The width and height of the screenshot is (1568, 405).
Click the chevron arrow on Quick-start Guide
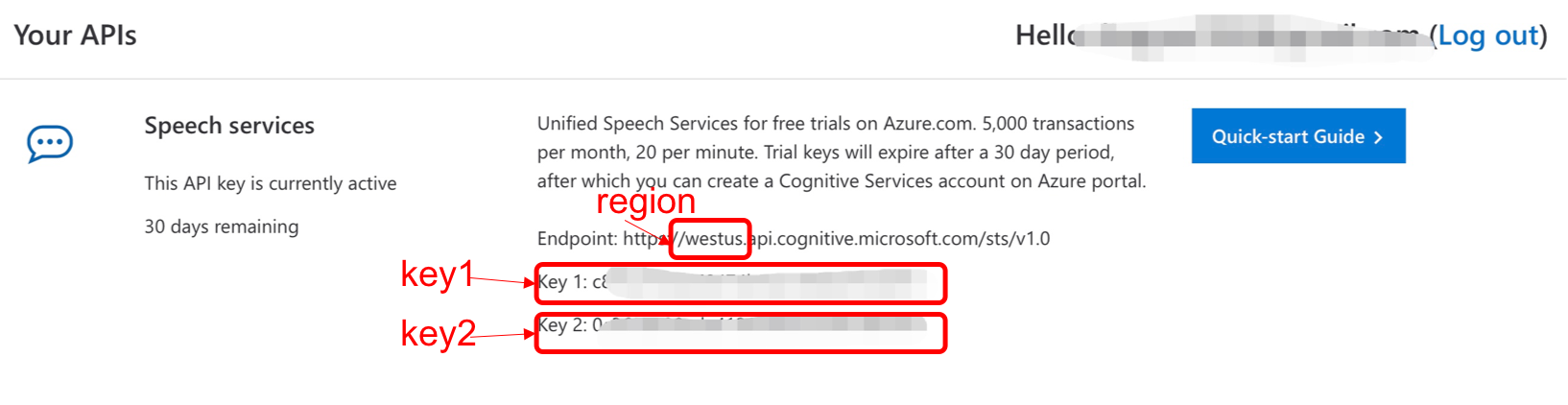(x=1378, y=137)
